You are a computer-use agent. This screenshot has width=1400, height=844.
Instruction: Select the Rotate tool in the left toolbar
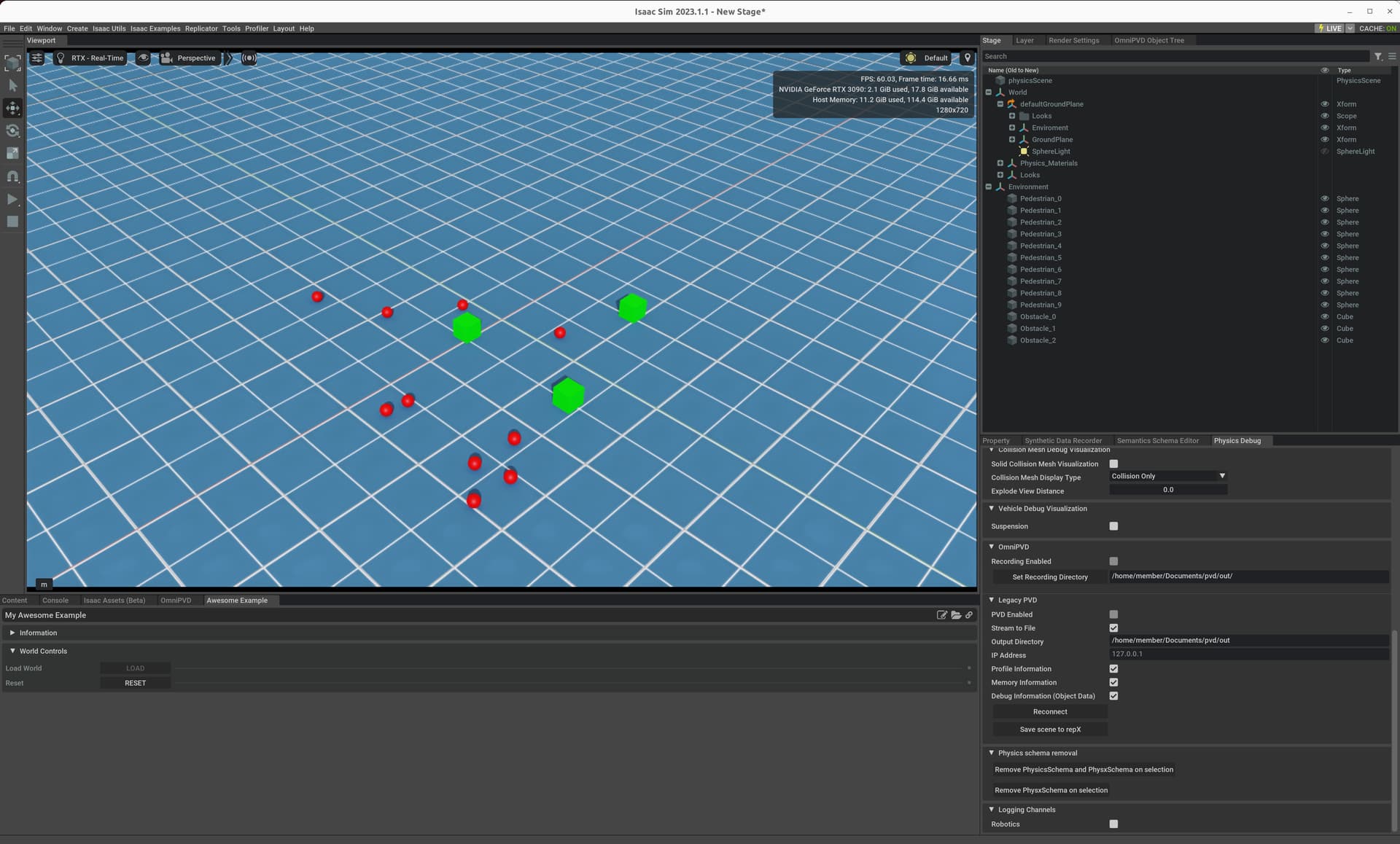(12, 130)
